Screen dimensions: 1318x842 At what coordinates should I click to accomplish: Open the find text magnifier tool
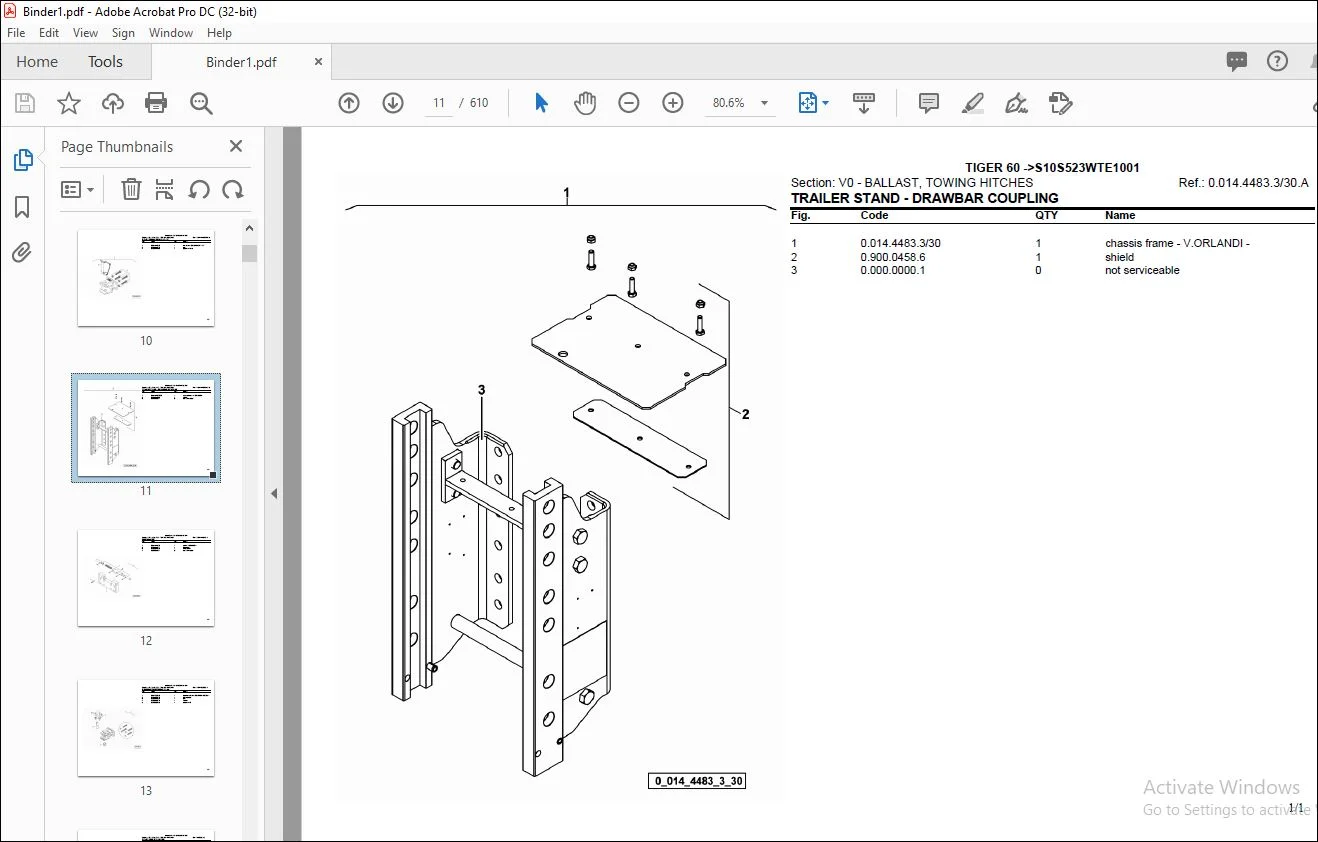click(x=201, y=103)
